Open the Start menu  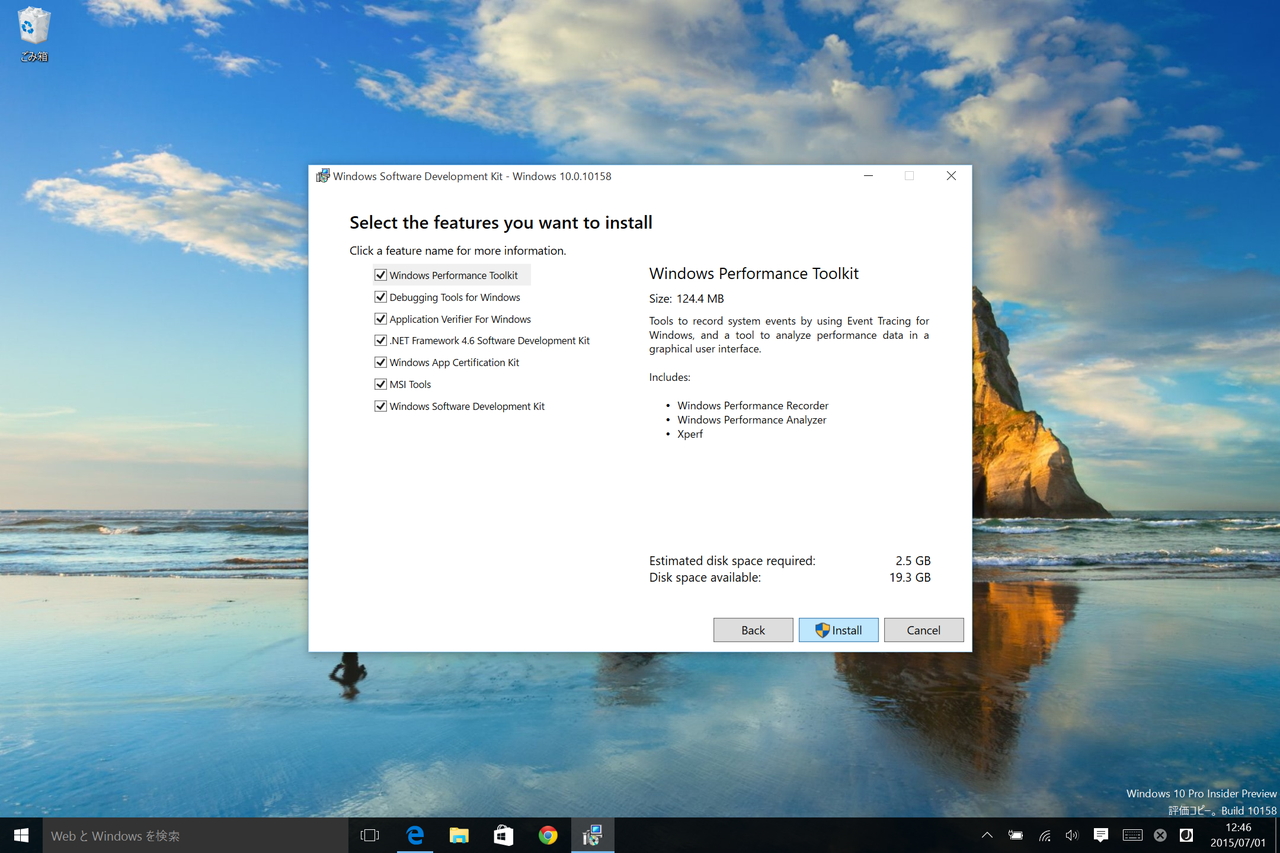click(21, 835)
